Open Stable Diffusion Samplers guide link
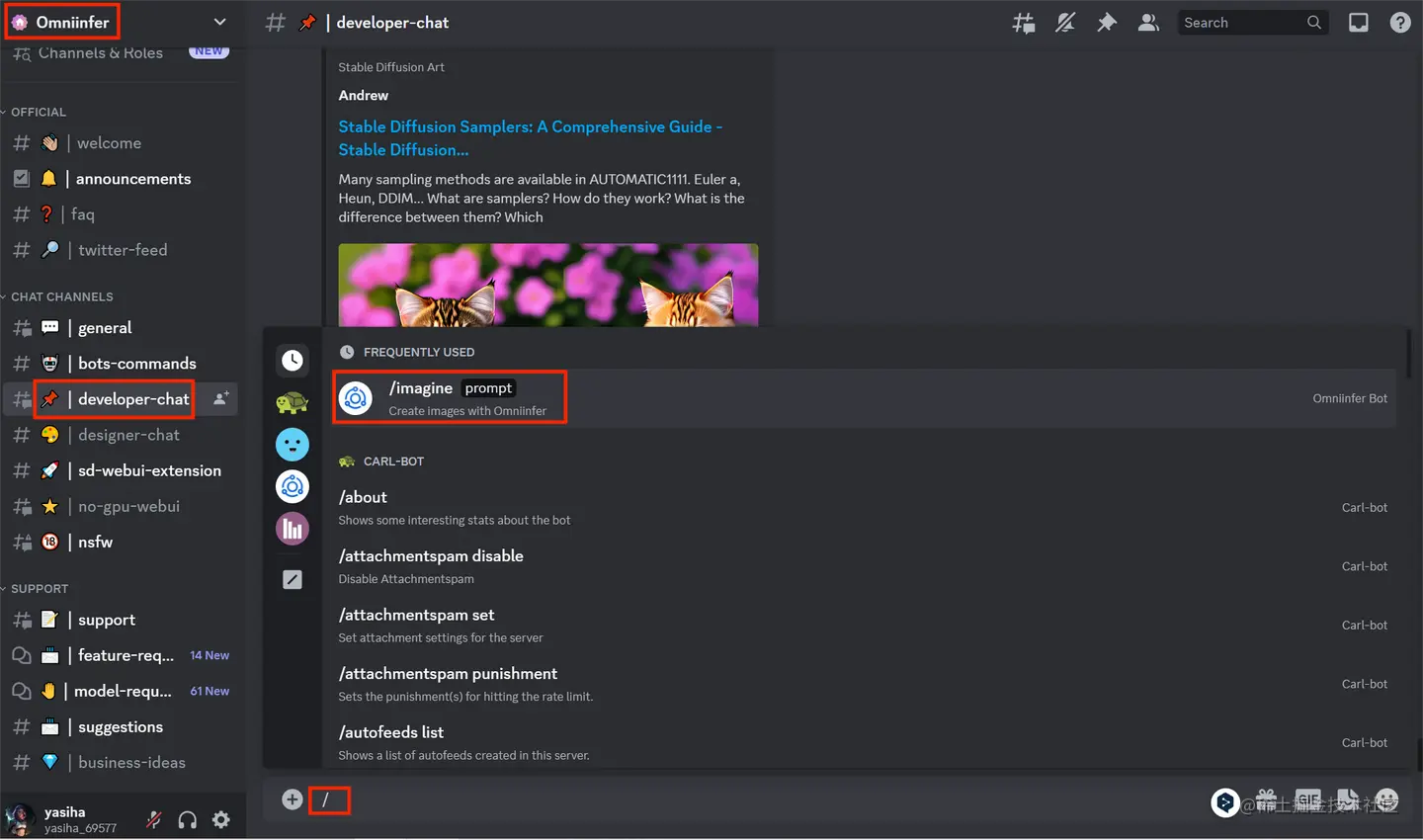This screenshot has height=840, width=1423. pyautogui.click(x=531, y=138)
